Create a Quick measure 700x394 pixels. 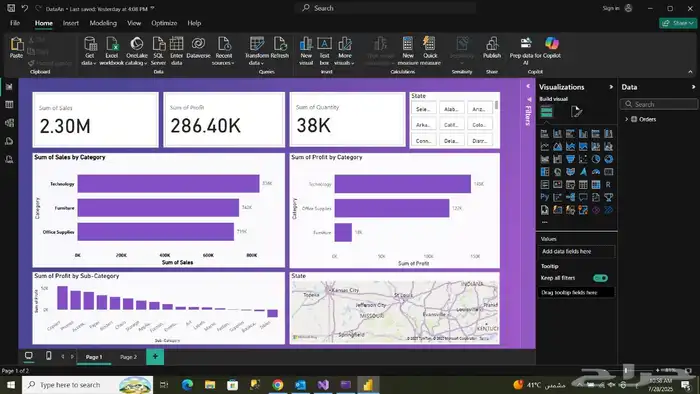click(x=430, y=51)
